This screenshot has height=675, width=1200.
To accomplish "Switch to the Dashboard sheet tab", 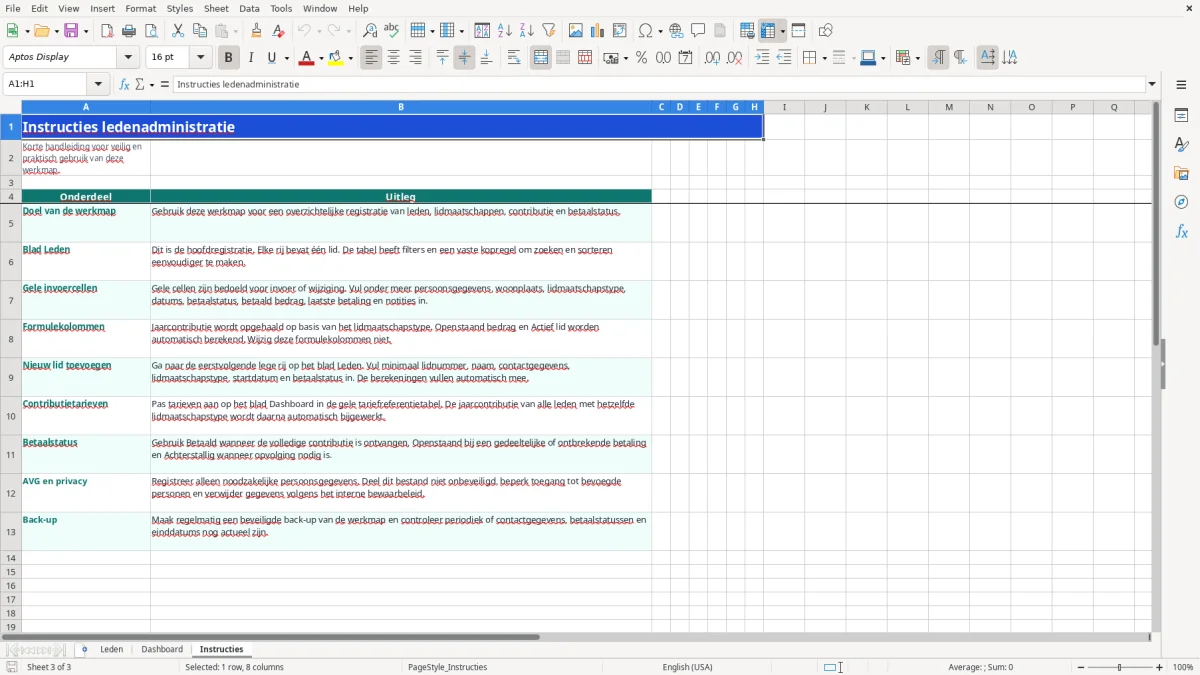I will [x=162, y=649].
